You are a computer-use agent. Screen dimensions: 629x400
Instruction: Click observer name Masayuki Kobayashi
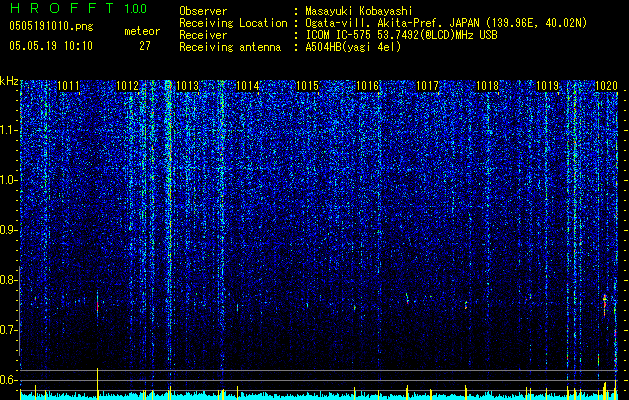click(359, 11)
